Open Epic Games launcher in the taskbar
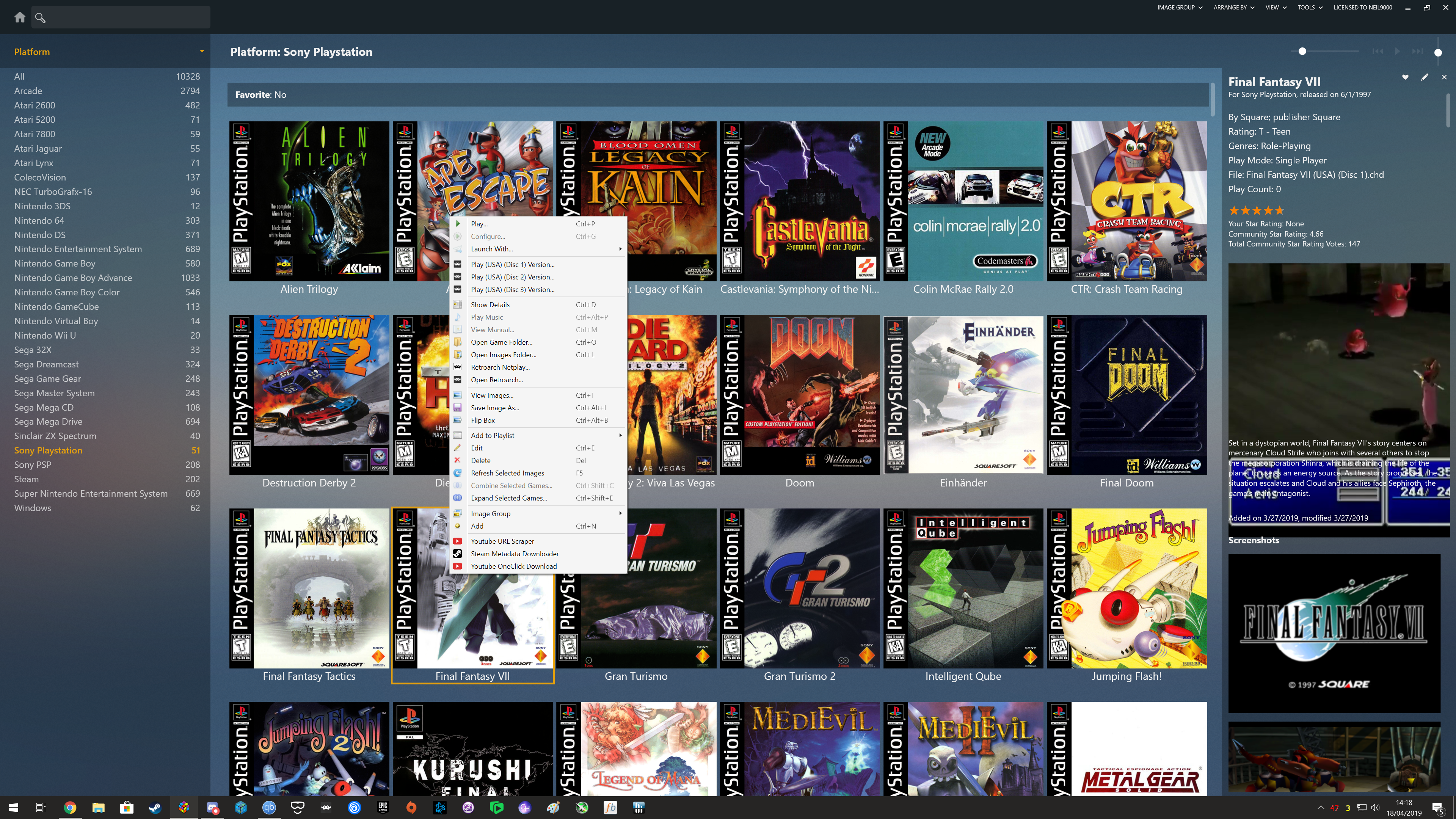The height and width of the screenshot is (819, 1456). 383,808
